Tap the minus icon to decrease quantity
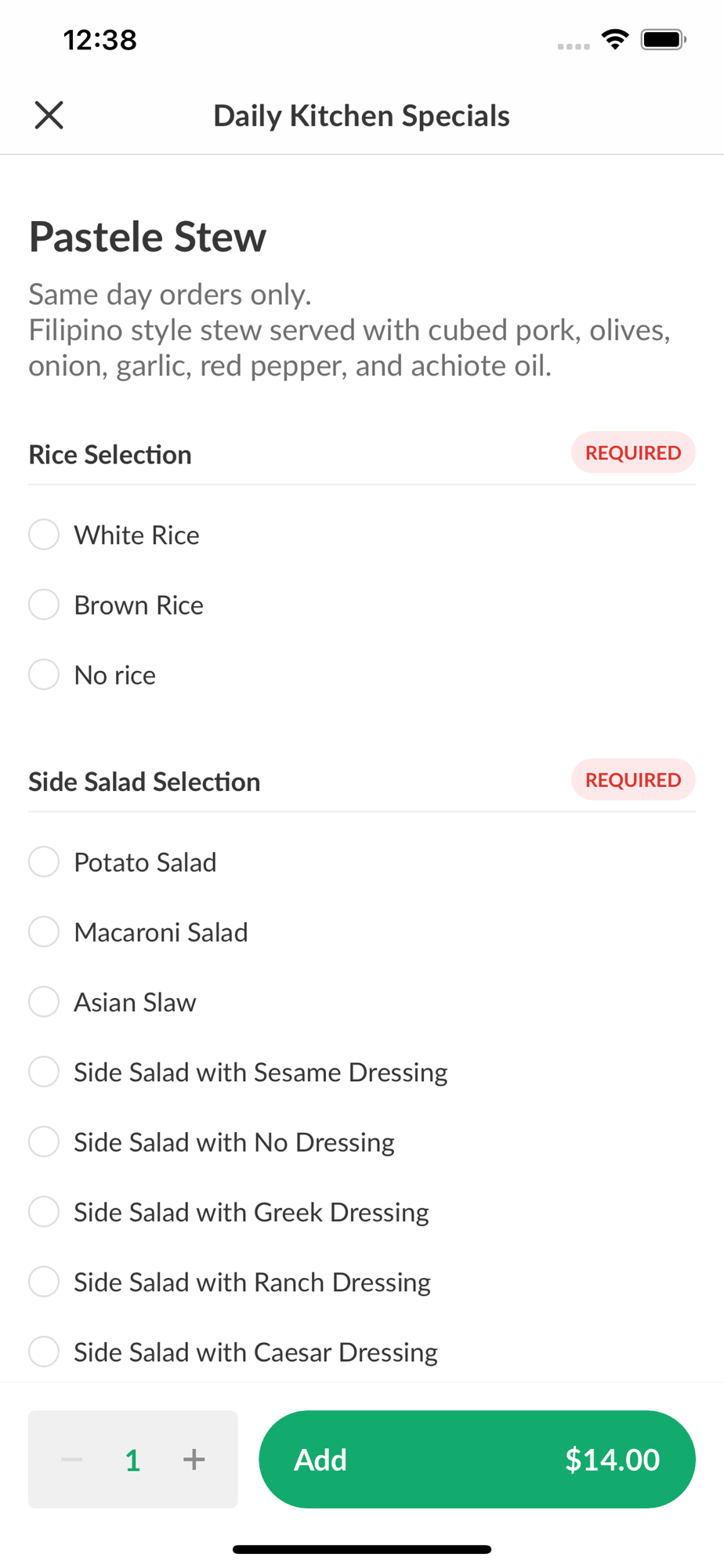This screenshot has height=1568, width=724. tap(72, 1459)
